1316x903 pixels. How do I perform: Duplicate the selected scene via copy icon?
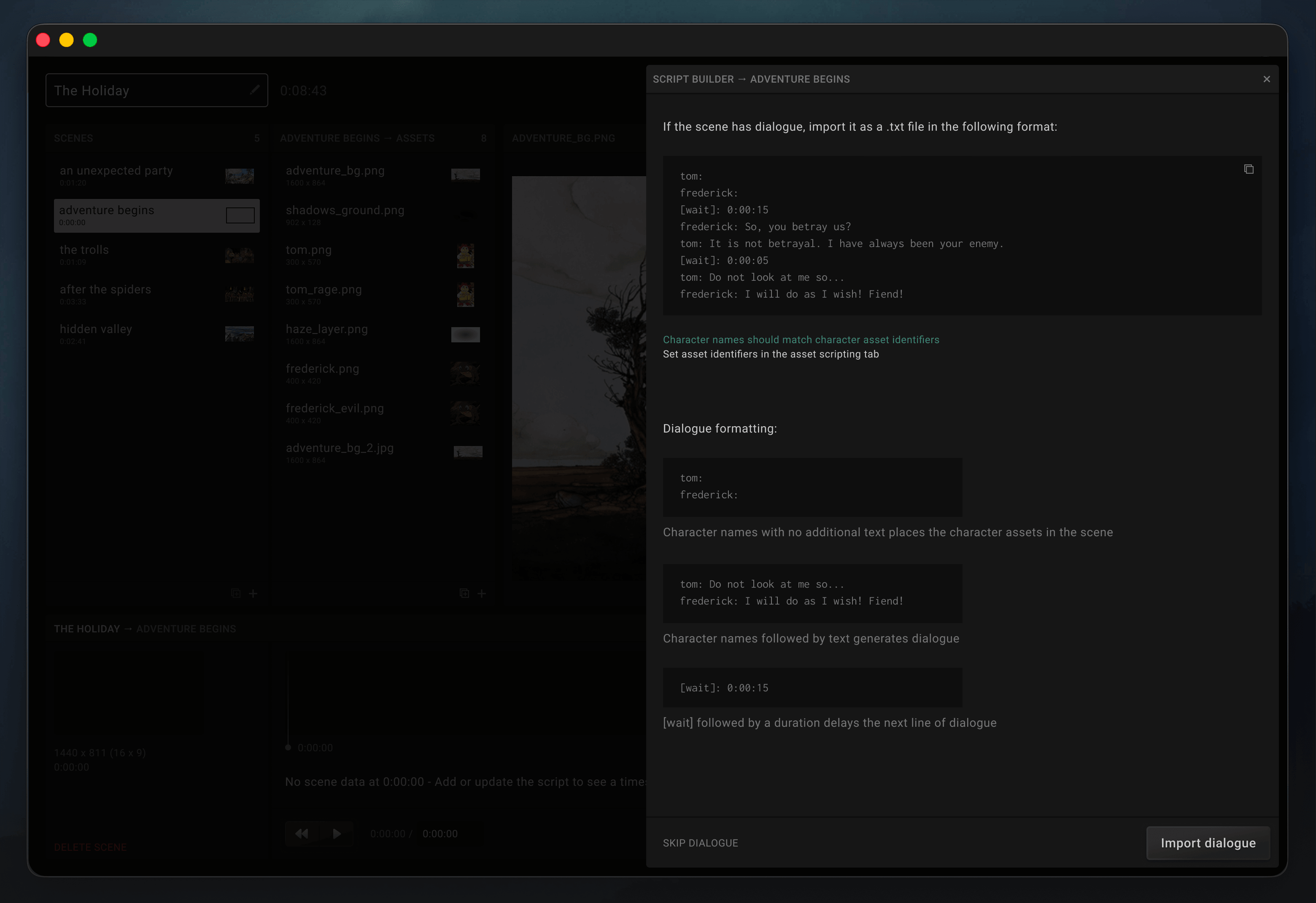pyautogui.click(x=236, y=594)
